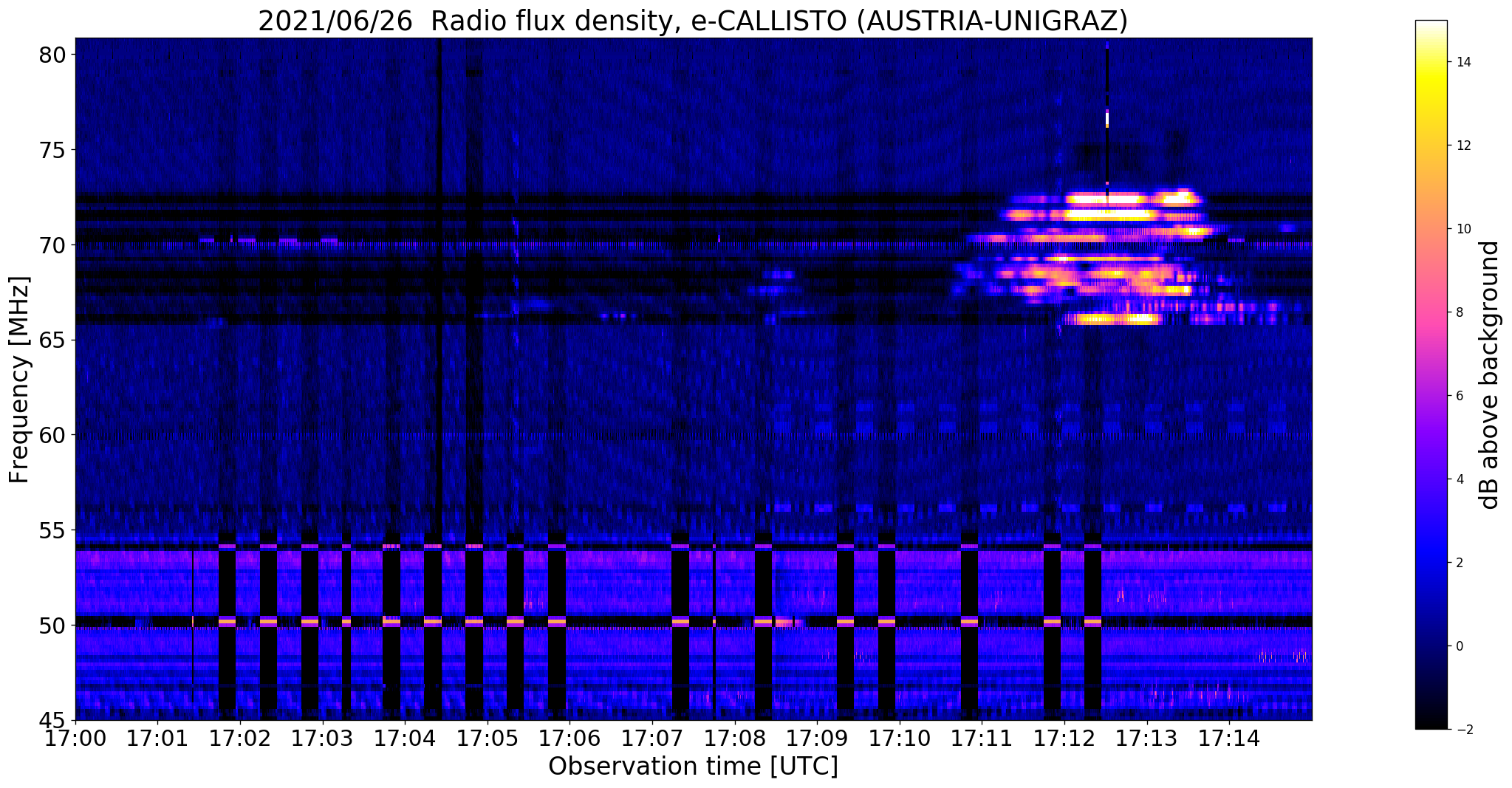Click the plot title 'Radio flux density, e-CALLISTO (AUSTRIA-UNIGRAZ)'

(779, 21)
